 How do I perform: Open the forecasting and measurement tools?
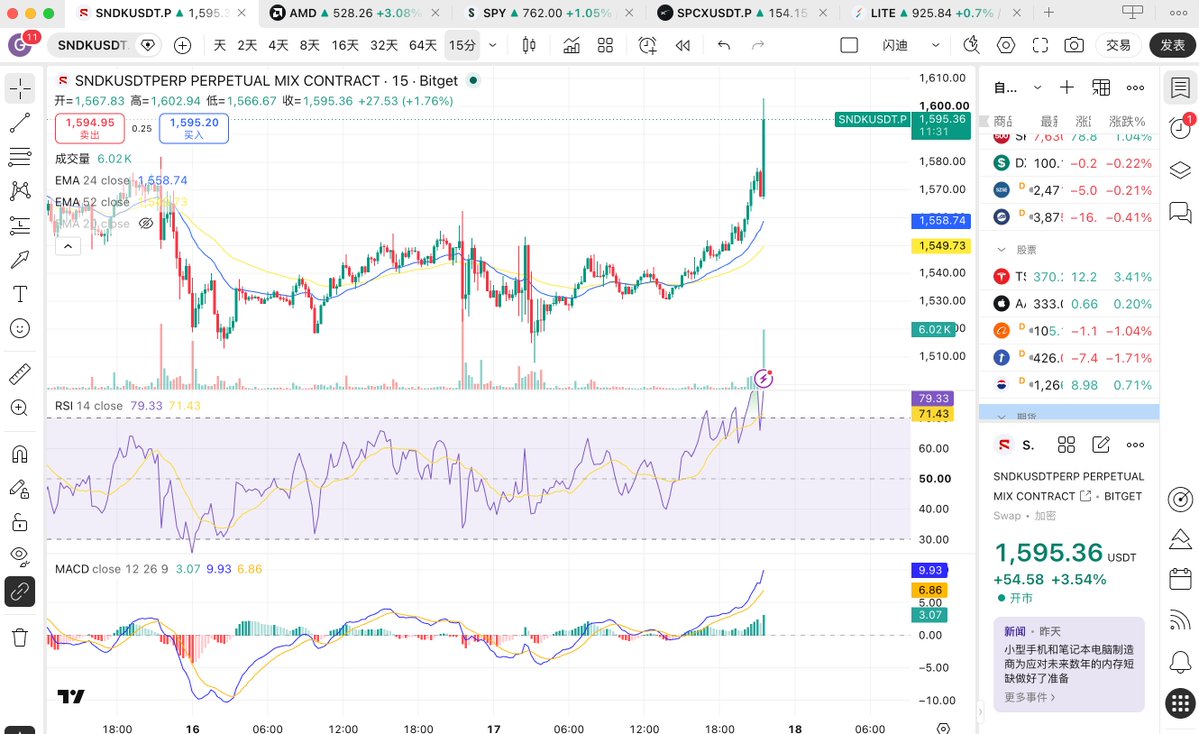(x=20, y=225)
